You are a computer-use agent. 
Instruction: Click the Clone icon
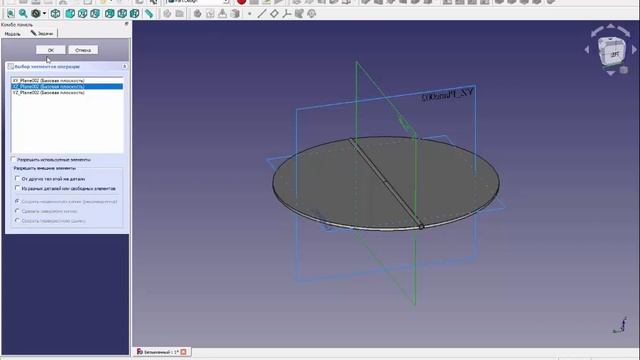coord(311,14)
